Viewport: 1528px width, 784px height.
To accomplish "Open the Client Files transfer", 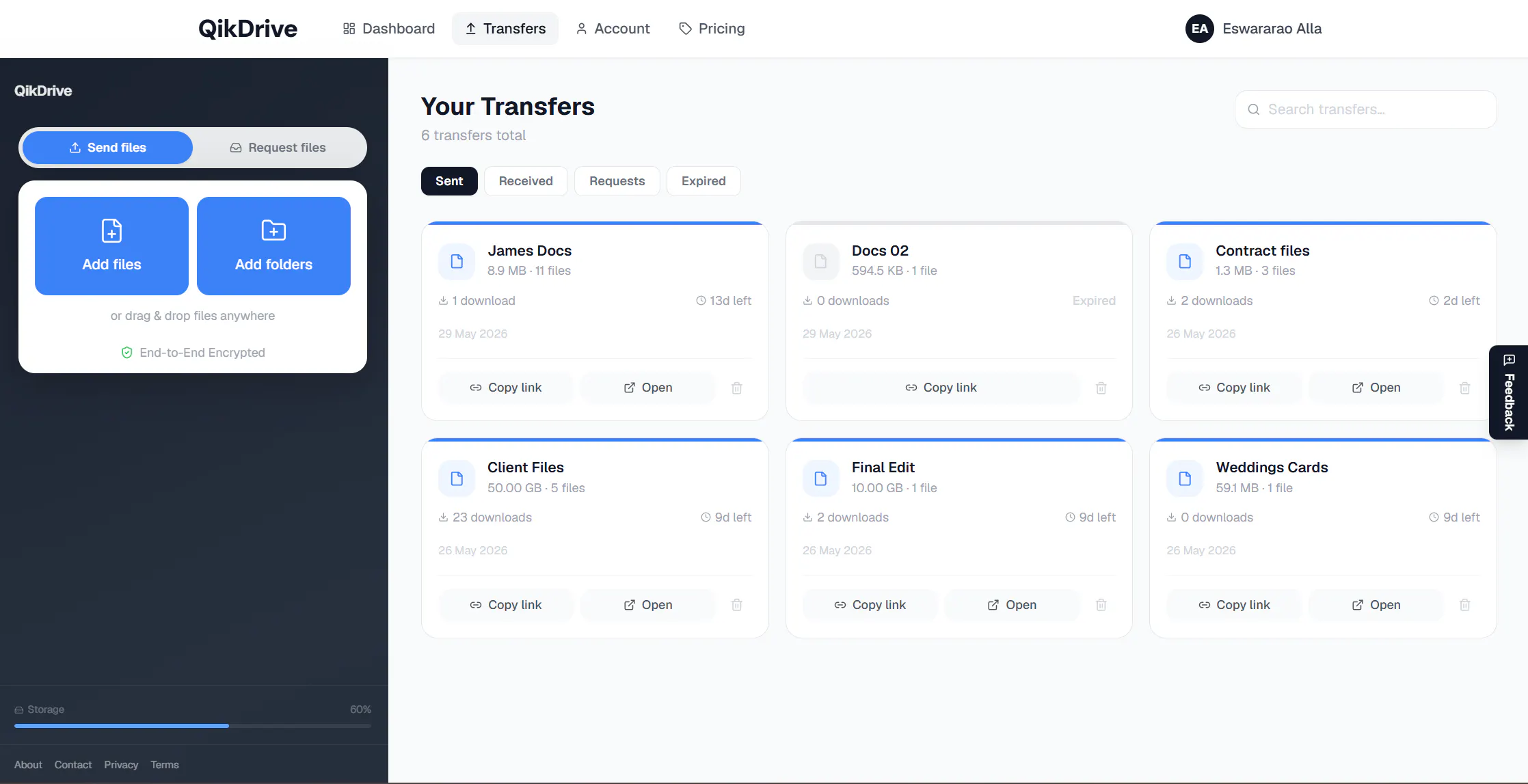I will click(x=647, y=605).
